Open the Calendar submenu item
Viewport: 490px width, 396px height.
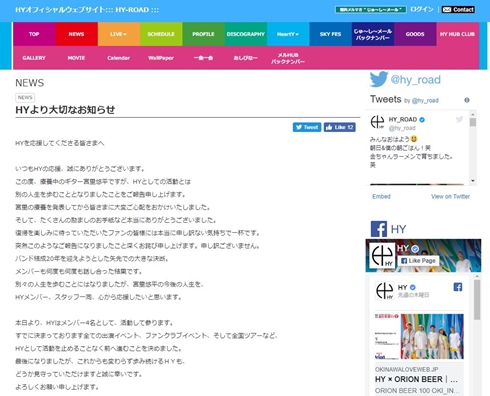pyautogui.click(x=118, y=58)
